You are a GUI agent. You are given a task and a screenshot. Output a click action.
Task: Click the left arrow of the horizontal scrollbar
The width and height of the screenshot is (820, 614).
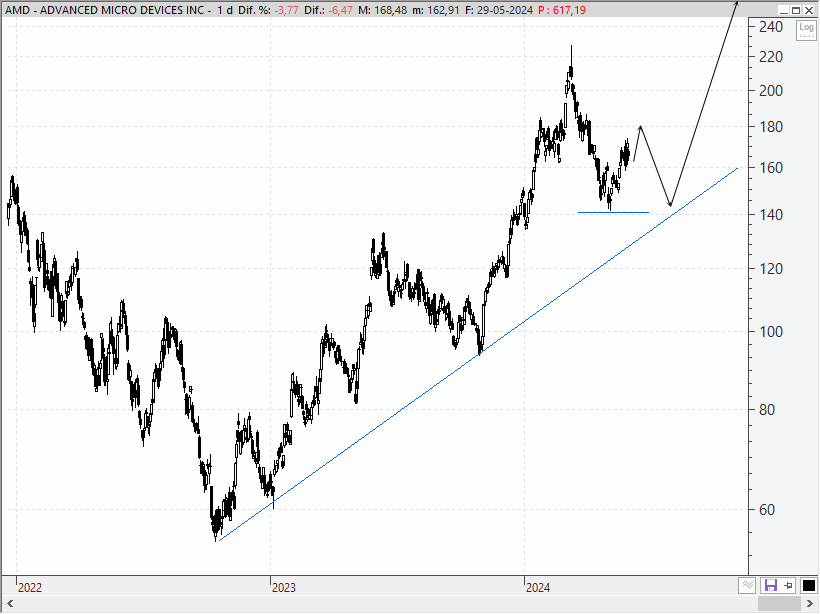pyautogui.click(x=9, y=605)
